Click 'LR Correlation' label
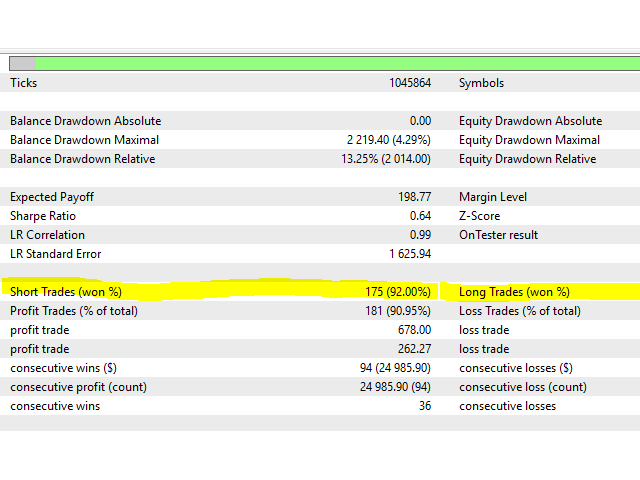The width and height of the screenshot is (640, 480). (x=47, y=235)
